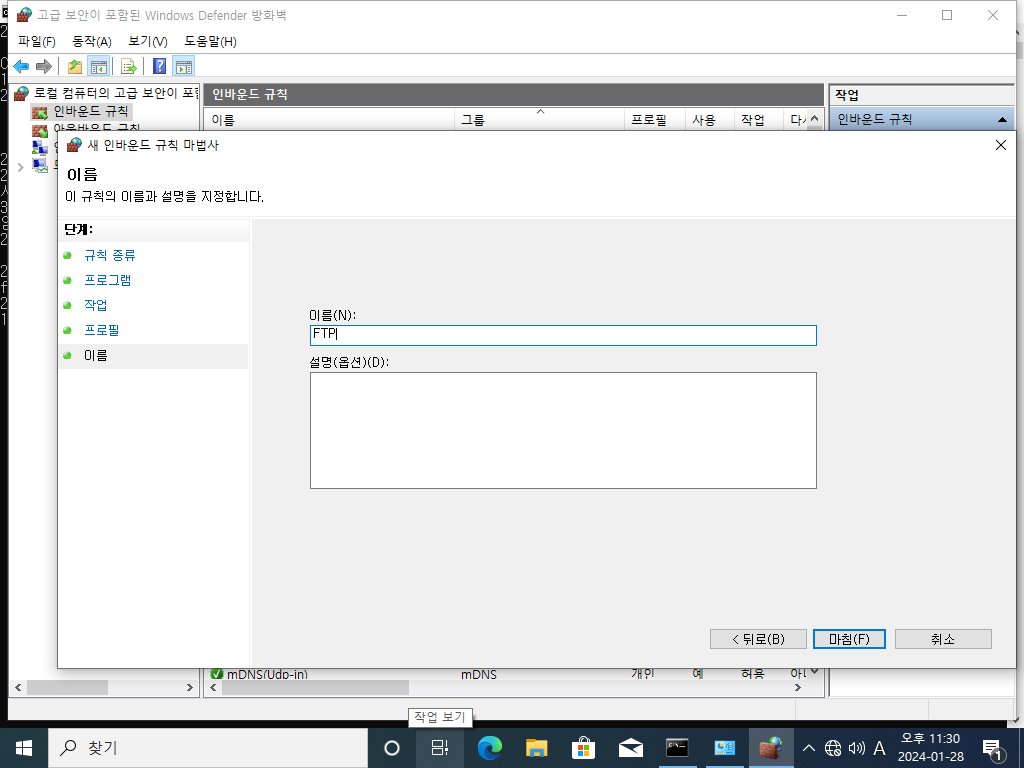
Task: Click the Back button (뒤로)
Action: pyautogui.click(x=758, y=639)
